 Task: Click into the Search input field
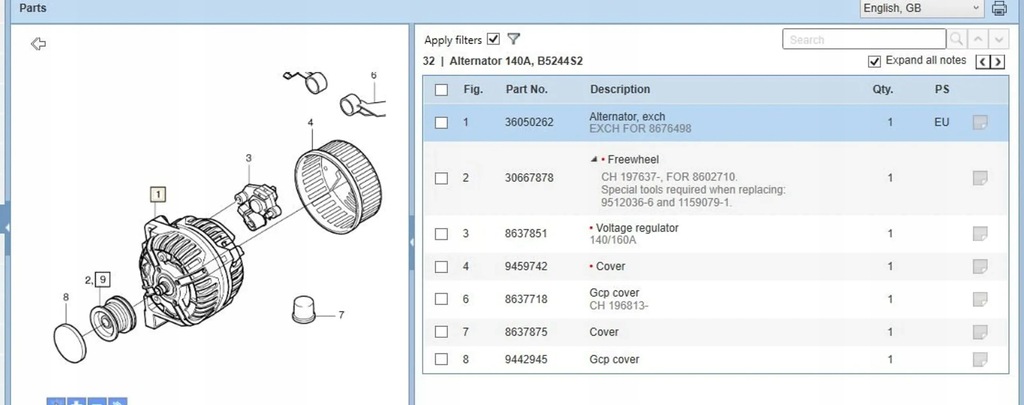click(x=864, y=39)
